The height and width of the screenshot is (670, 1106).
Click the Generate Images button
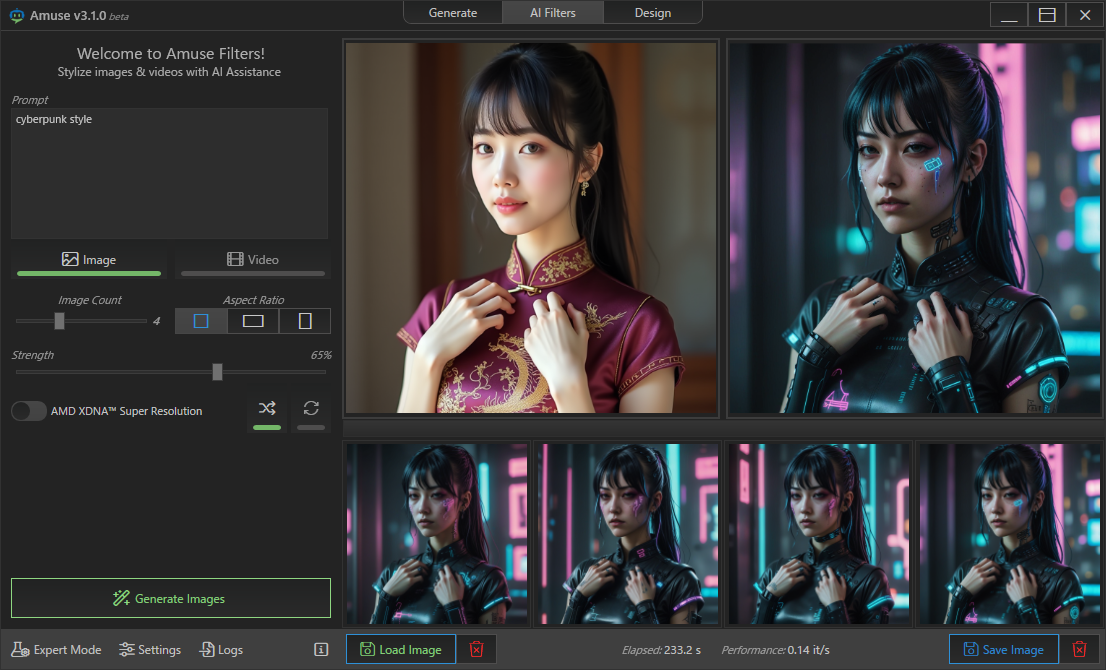[x=171, y=598]
